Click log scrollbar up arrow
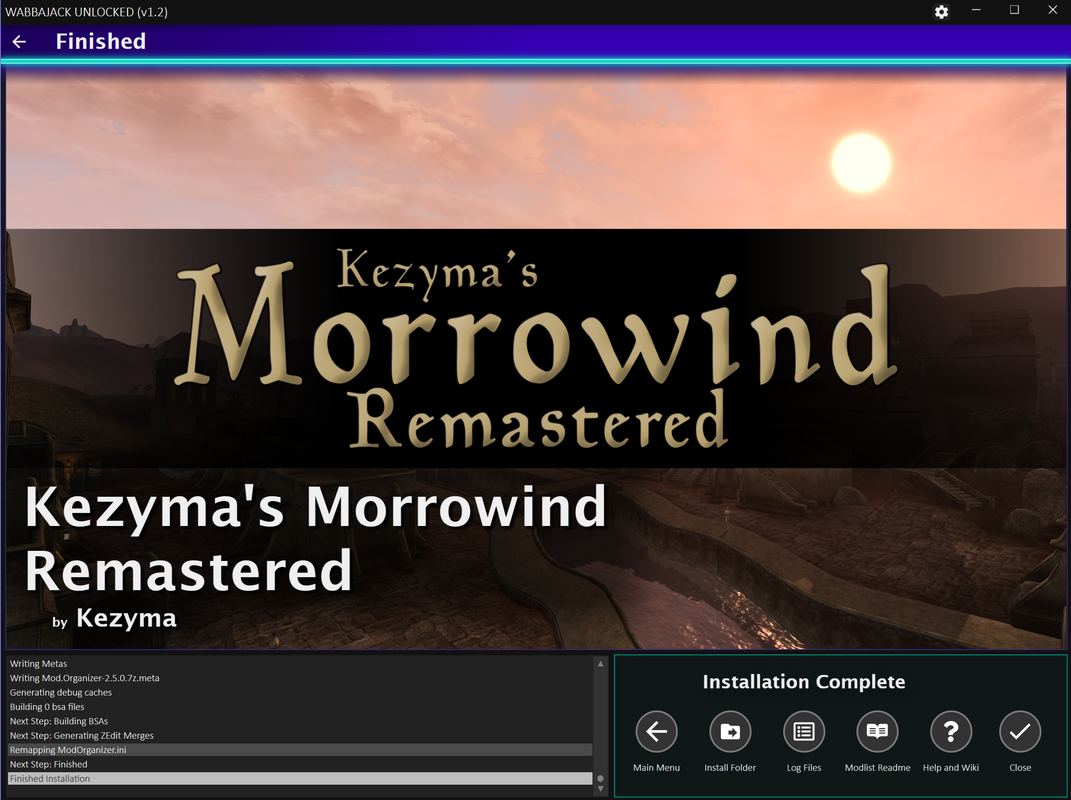Viewport: 1071px width, 800px height. point(600,663)
